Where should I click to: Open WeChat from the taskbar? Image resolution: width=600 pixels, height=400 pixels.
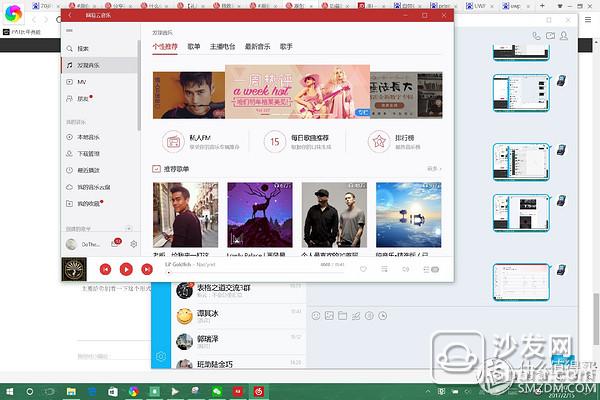coord(217,392)
